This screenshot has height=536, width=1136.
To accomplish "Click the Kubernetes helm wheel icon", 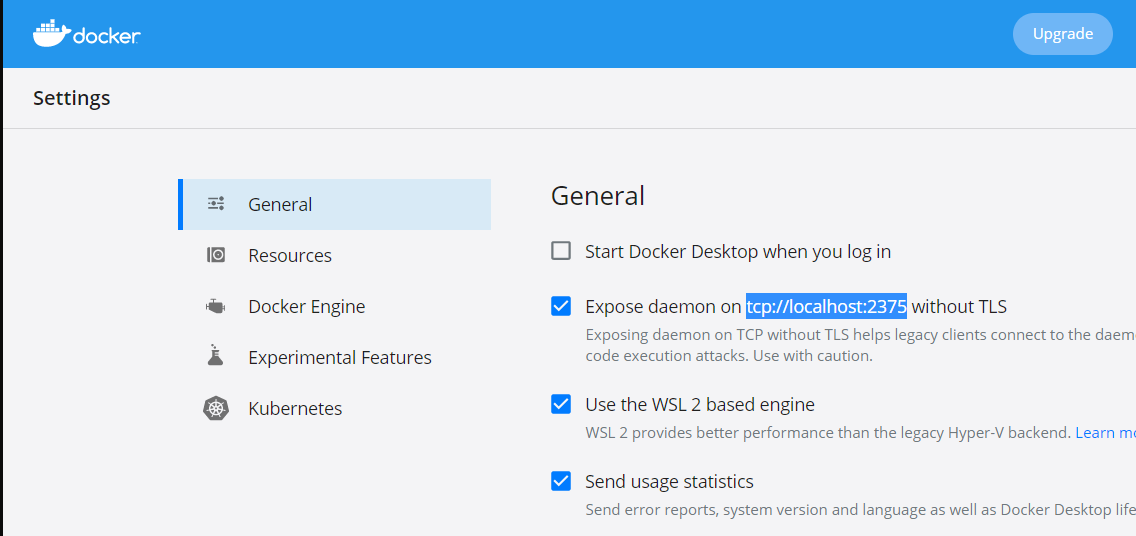I will click(216, 408).
